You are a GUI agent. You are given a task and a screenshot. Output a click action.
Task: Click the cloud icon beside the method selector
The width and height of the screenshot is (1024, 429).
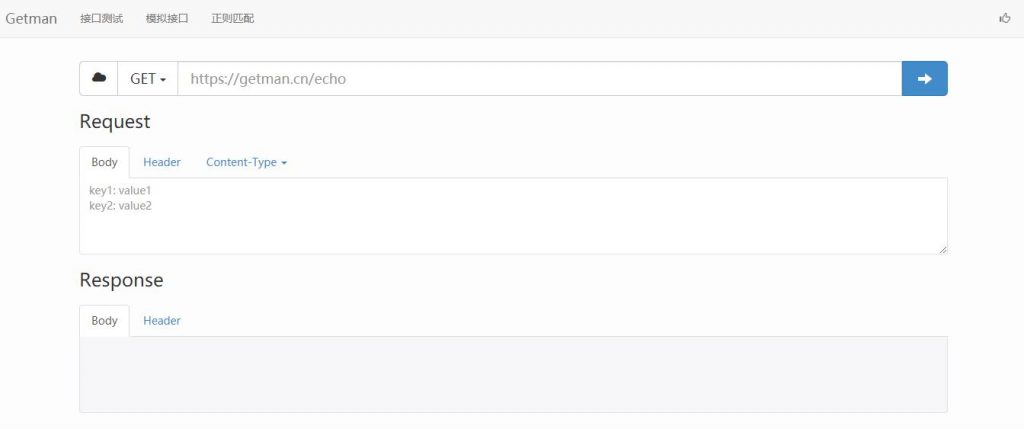point(99,78)
